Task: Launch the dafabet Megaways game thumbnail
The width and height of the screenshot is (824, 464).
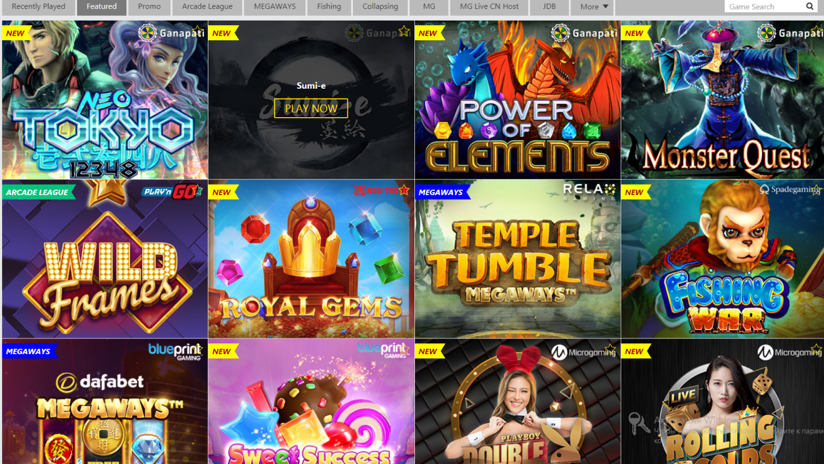Action: coord(105,402)
